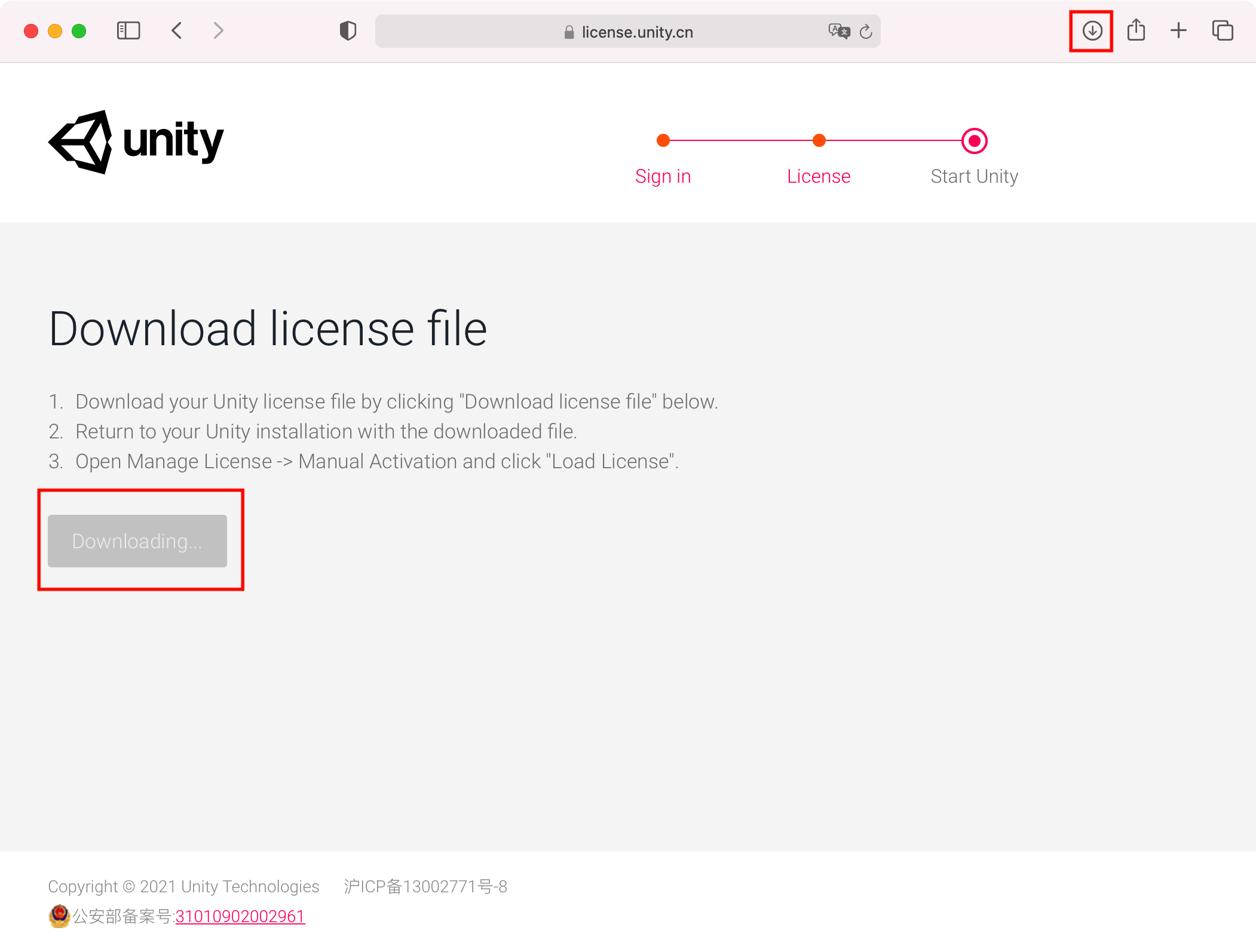Click the license.unity.cn address field
The image size is (1256, 952).
(x=637, y=32)
